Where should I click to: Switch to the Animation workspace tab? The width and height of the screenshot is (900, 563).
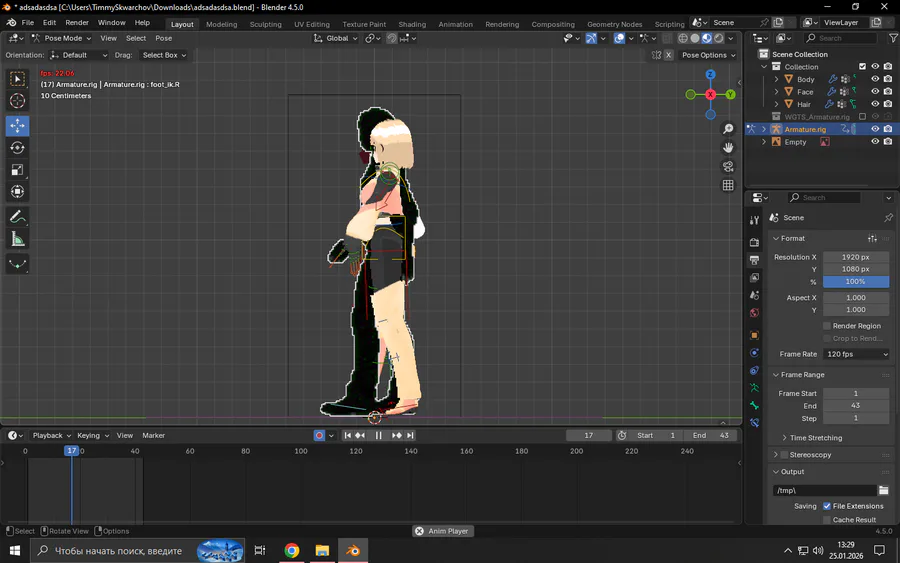click(x=455, y=24)
